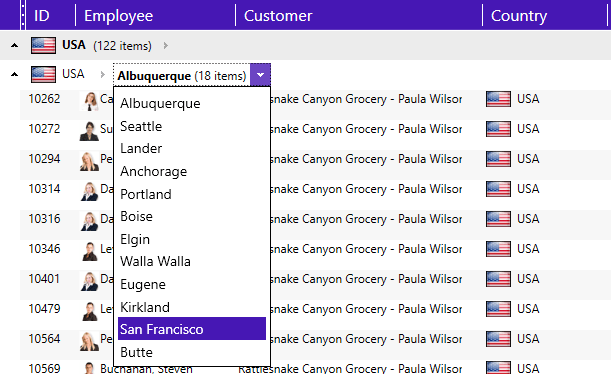Select order ID 10401 cell

(x=44, y=279)
